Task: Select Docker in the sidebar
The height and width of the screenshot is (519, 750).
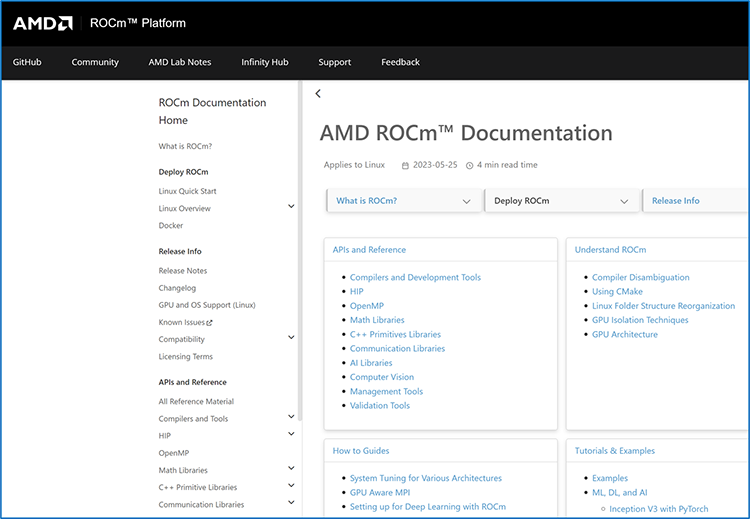Action: [x=171, y=225]
